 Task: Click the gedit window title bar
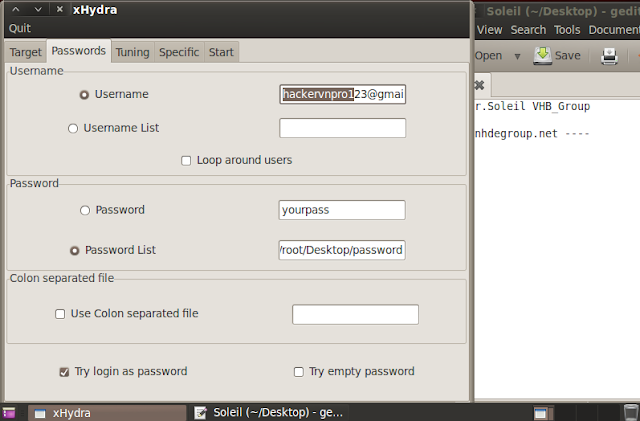coord(557,11)
